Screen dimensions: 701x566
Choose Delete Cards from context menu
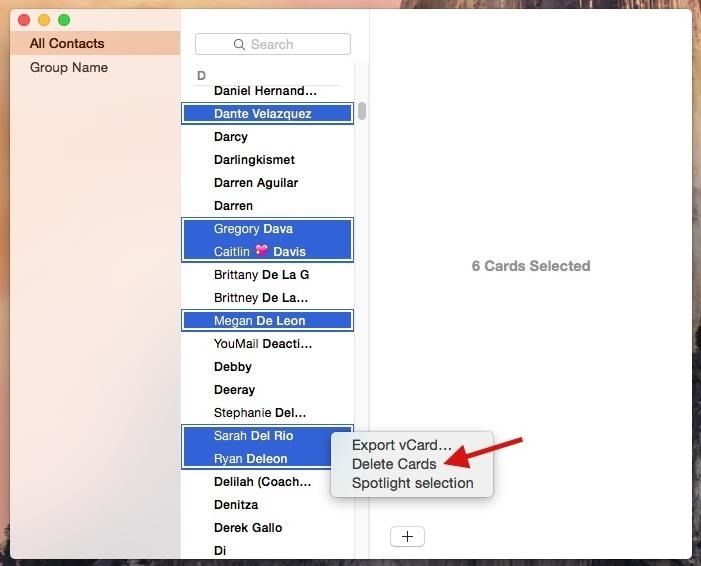pyautogui.click(x=394, y=464)
